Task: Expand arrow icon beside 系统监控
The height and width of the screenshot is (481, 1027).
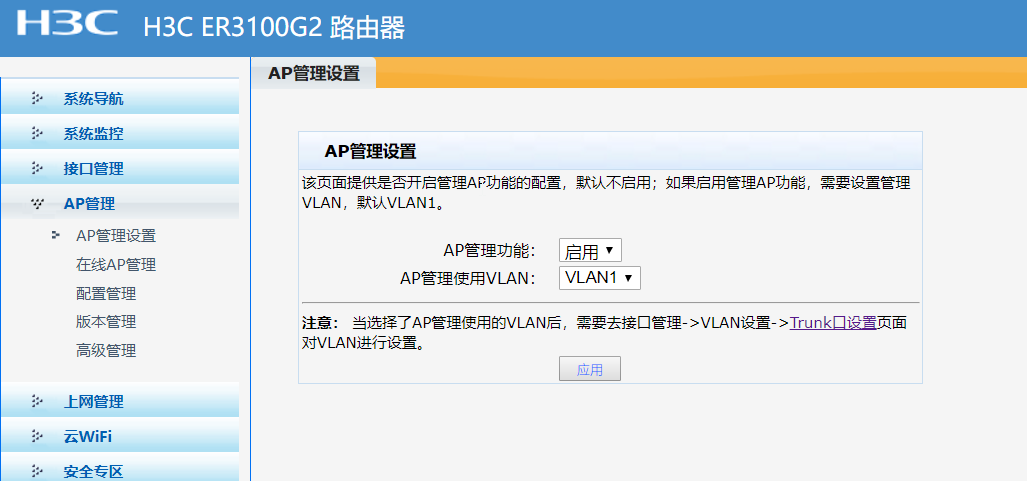Action: click(x=37, y=134)
